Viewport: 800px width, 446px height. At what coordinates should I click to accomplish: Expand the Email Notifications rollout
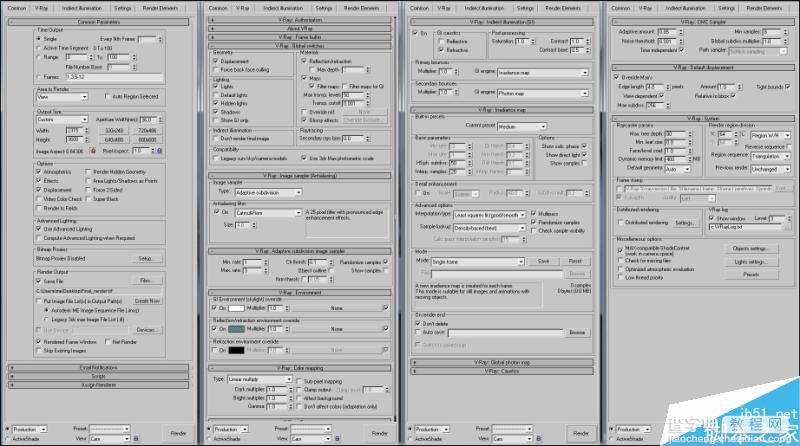98,367
